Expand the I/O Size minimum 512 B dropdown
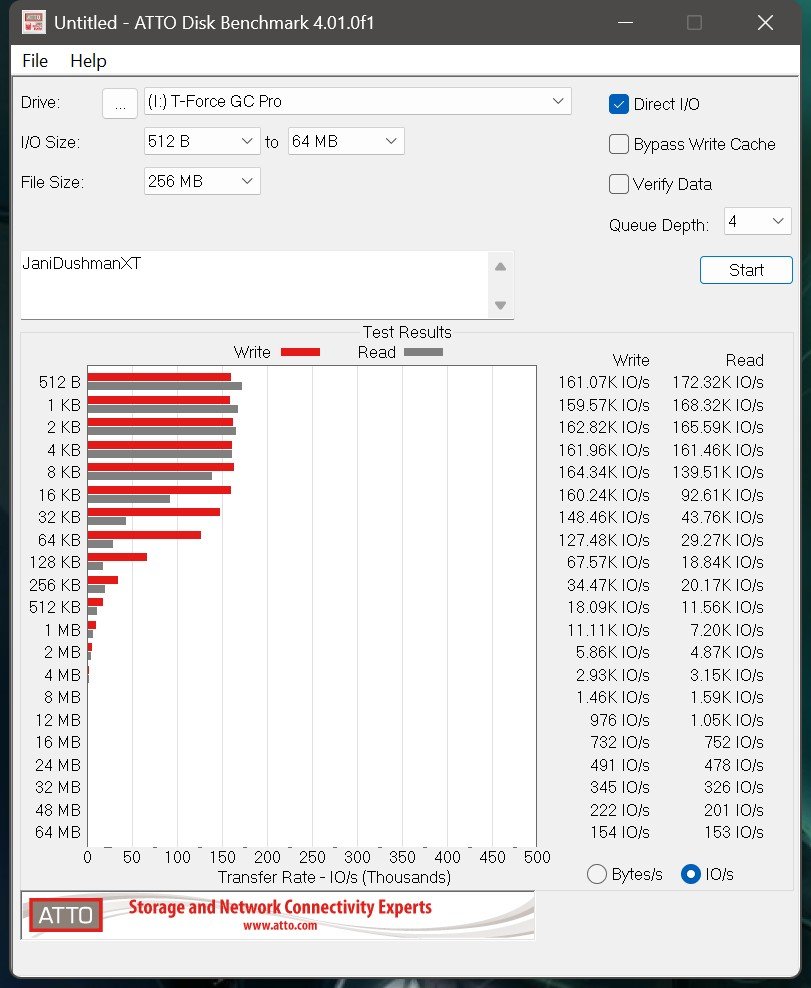This screenshot has width=811, height=988. click(202, 141)
